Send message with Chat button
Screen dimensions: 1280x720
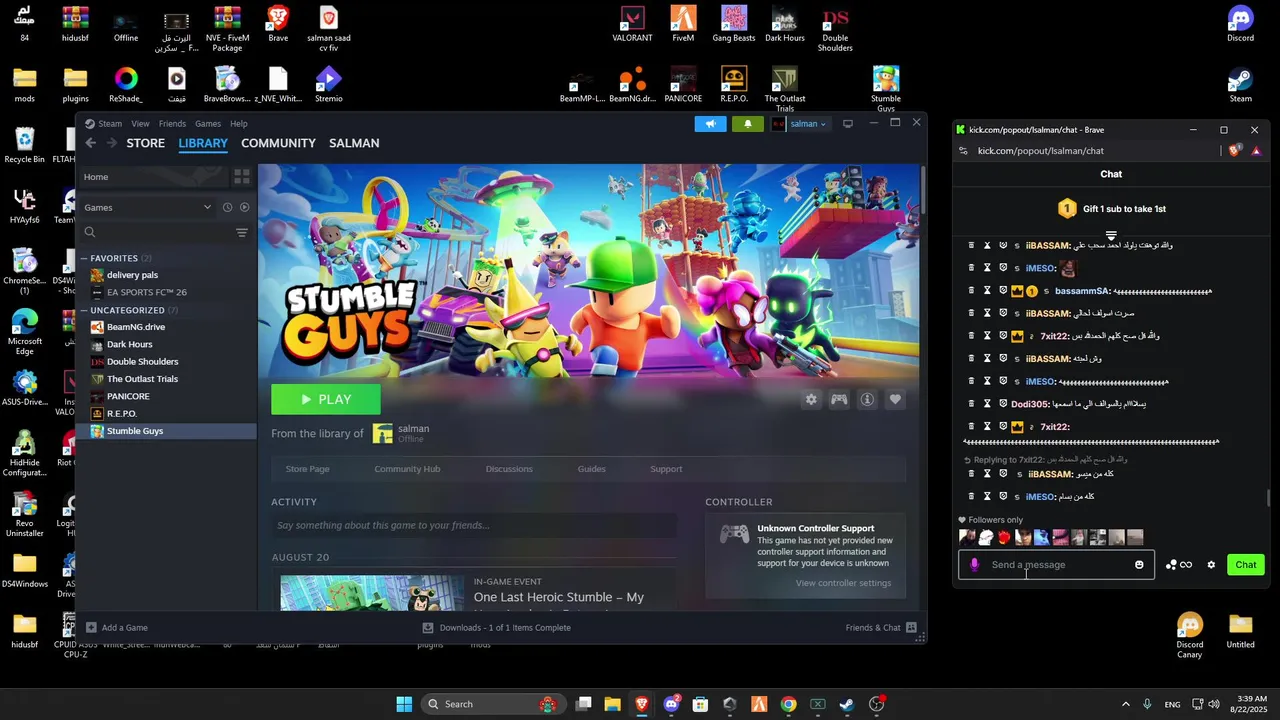(1246, 565)
